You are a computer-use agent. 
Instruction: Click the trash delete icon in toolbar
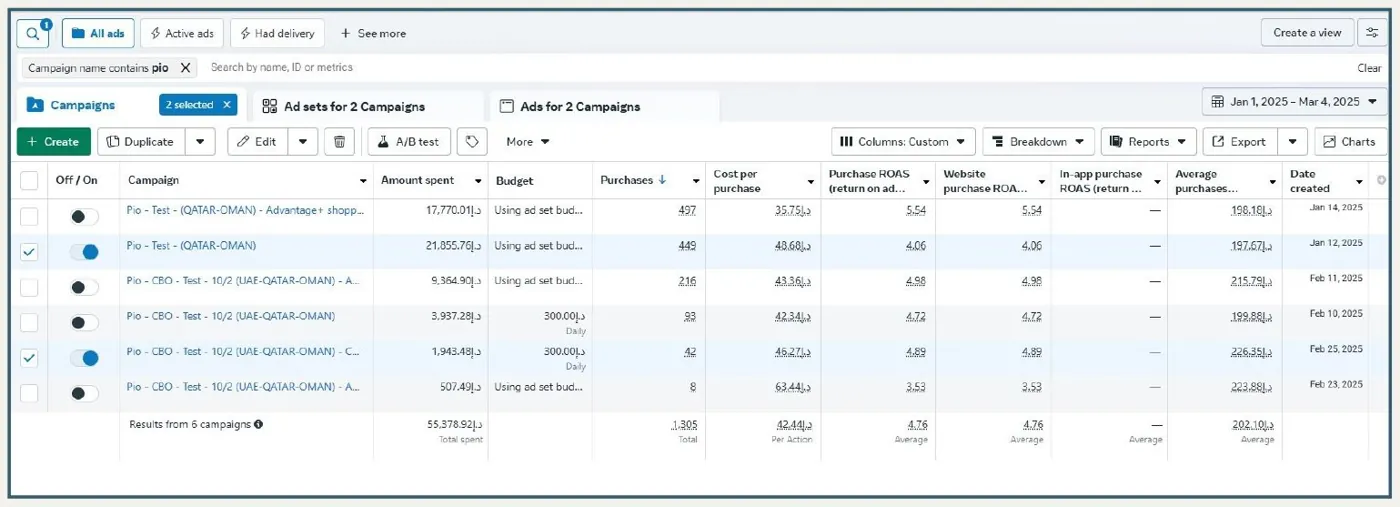(339, 142)
